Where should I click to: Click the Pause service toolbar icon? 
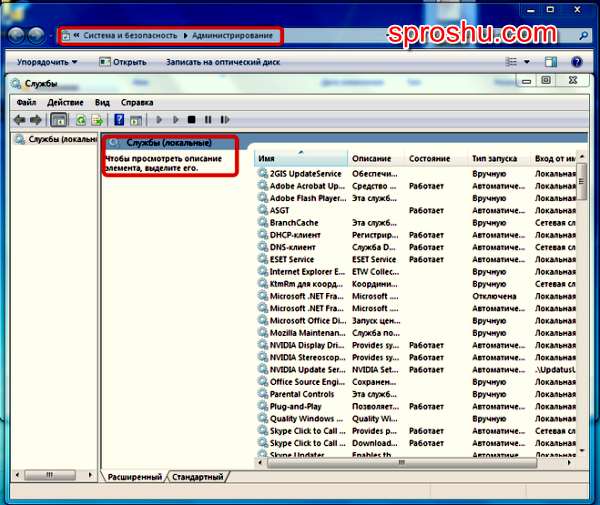pos(208,120)
